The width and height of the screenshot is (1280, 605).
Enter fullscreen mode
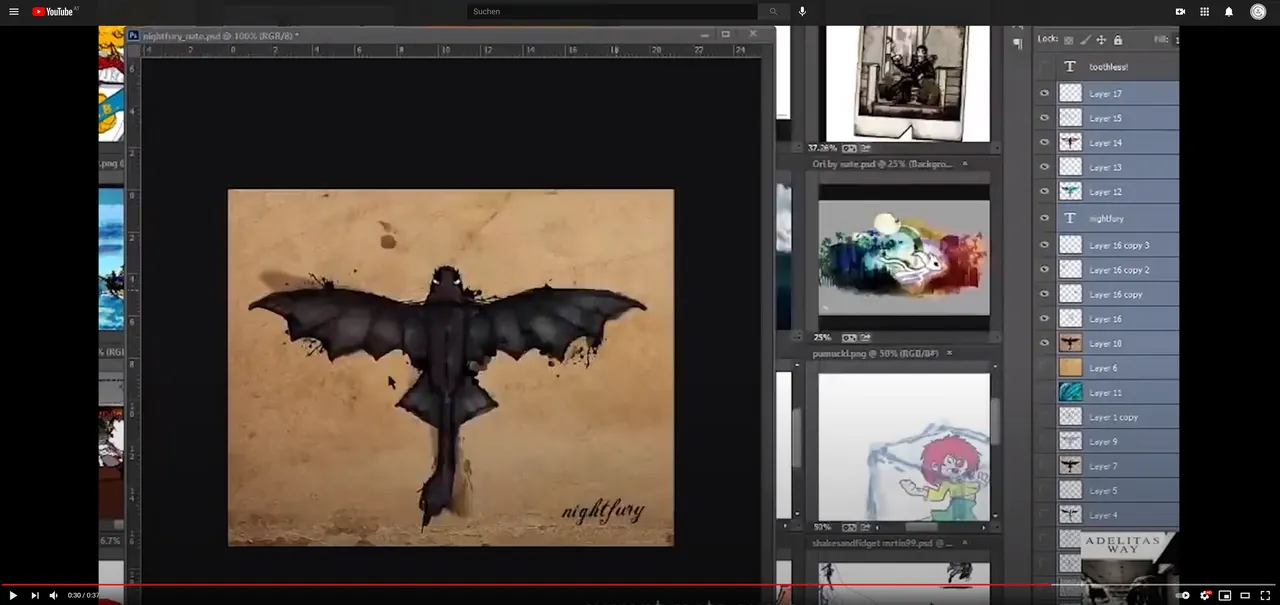(1265, 595)
